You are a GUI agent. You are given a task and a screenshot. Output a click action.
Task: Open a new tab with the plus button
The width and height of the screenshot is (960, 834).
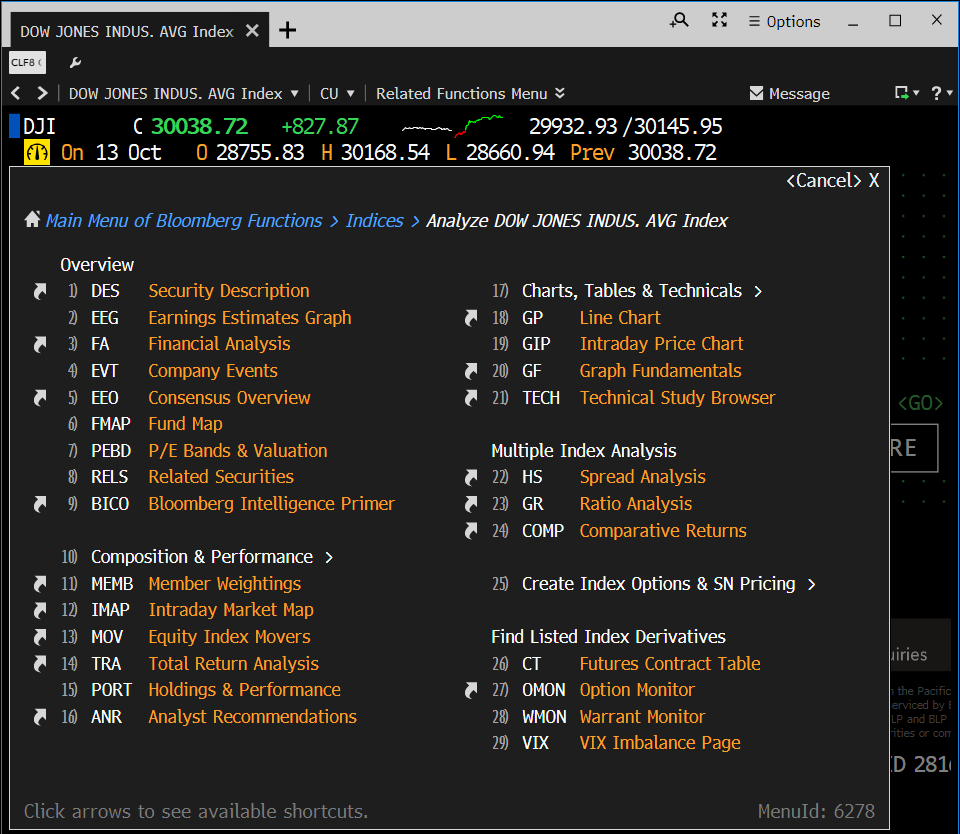pos(287,31)
